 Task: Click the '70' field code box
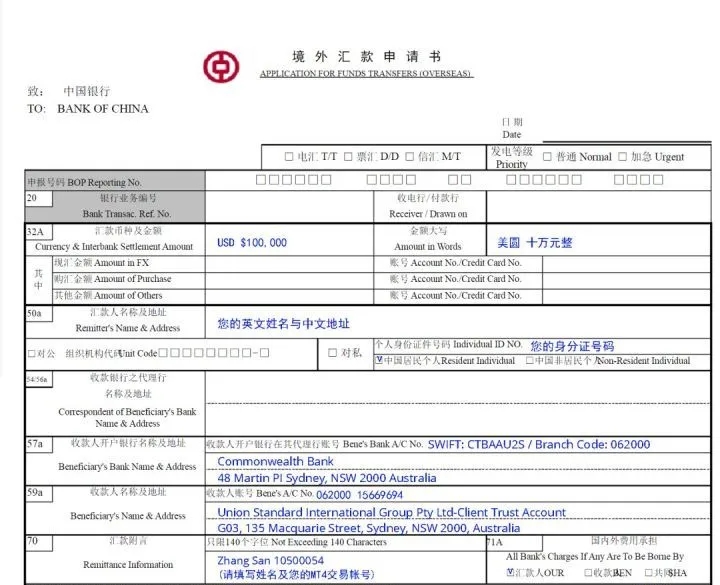pos(39,542)
